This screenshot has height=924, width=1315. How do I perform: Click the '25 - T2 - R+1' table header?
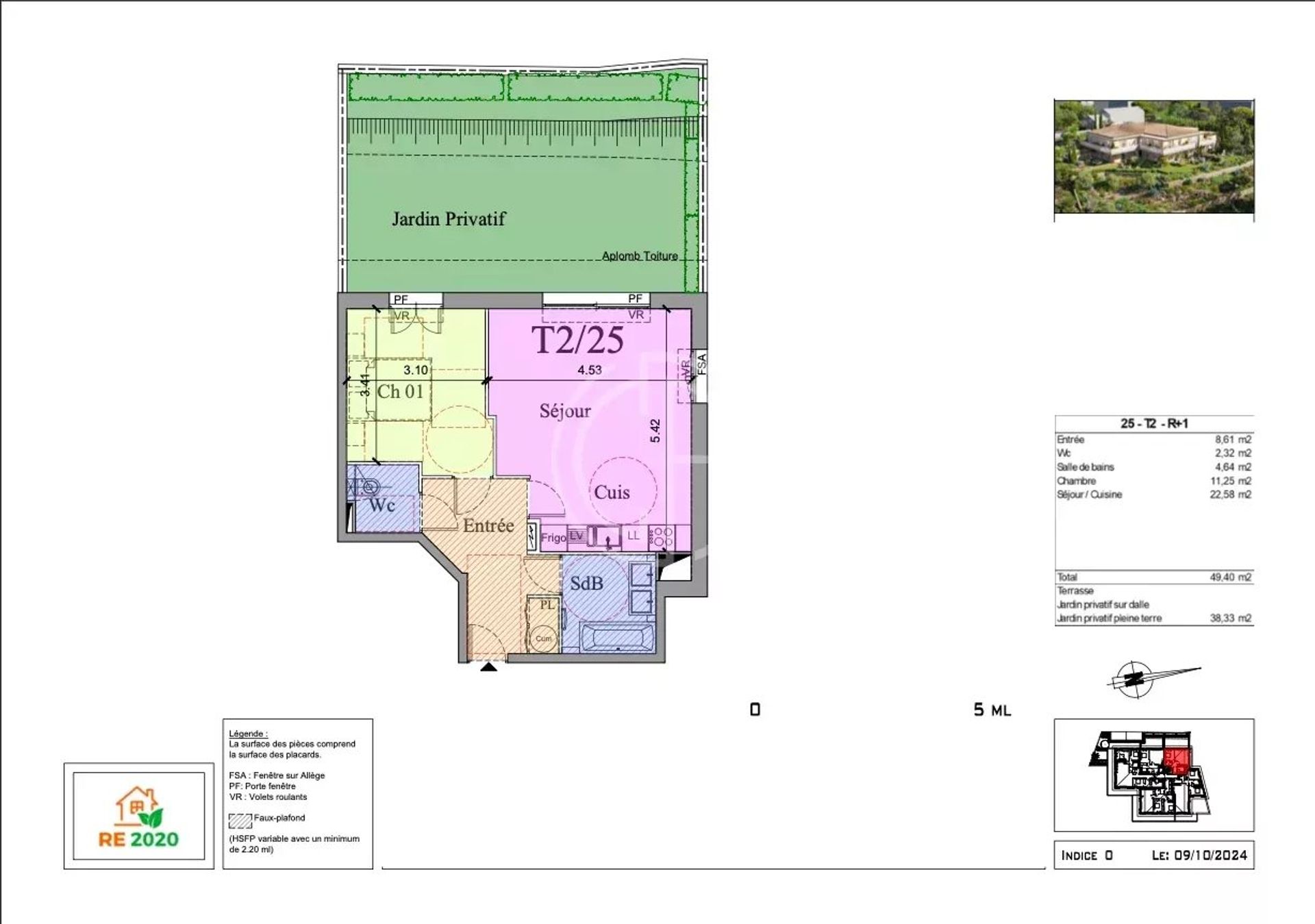click(1154, 423)
